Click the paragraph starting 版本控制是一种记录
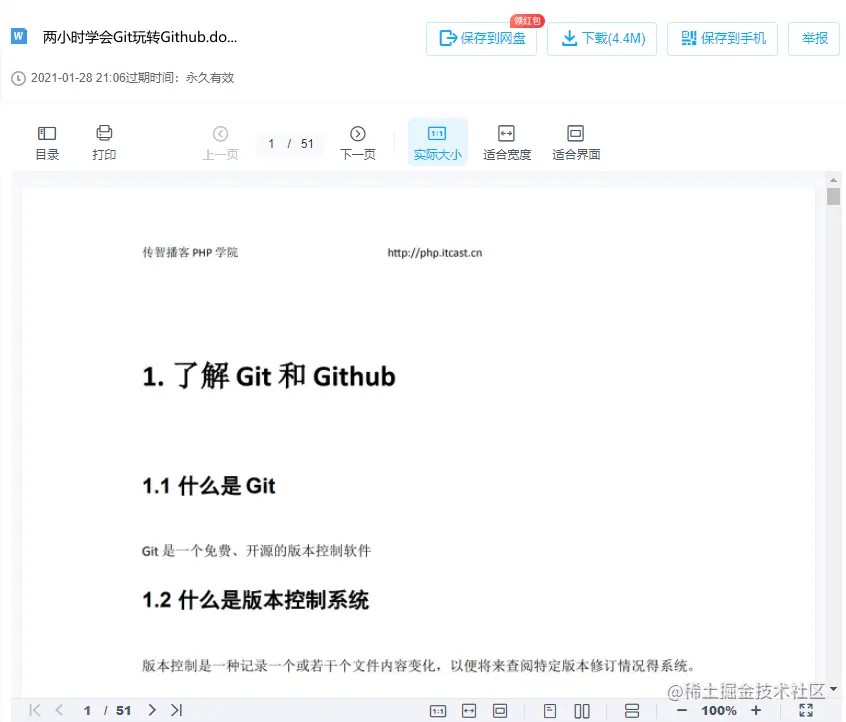846x722 pixels. coord(418,665)
